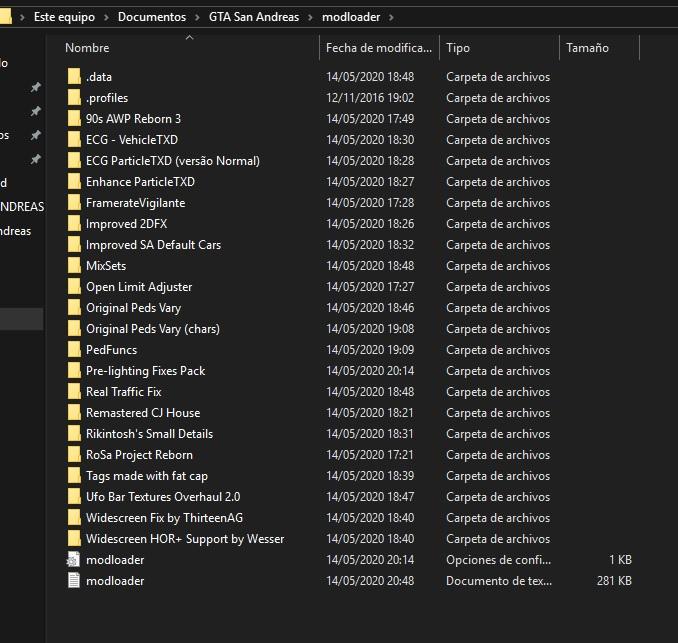Click the ECG - VehicleTXD folder icon
Viewport: 678px width, 643px height.
click(74, 140)
